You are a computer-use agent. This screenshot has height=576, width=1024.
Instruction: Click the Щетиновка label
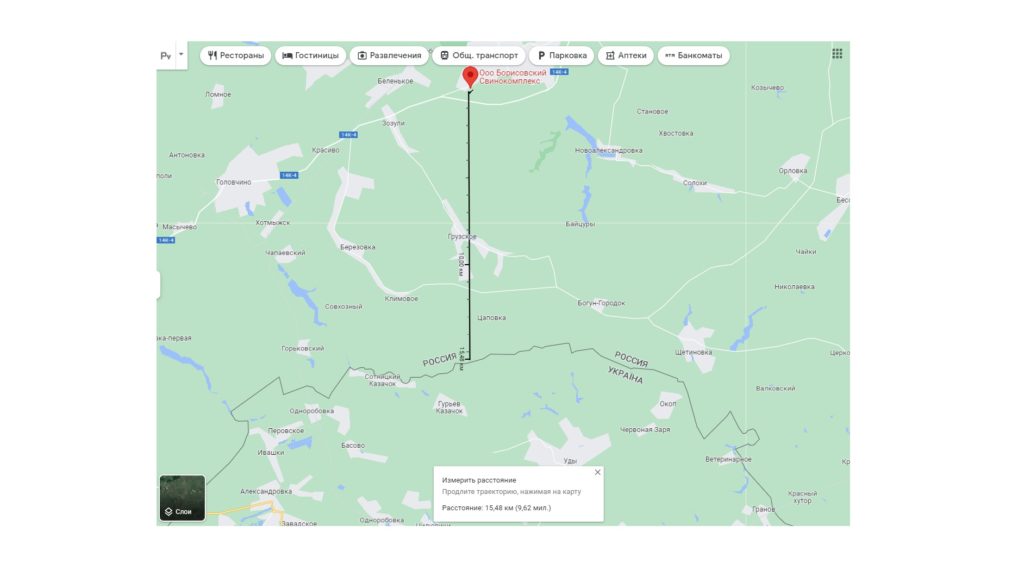point(693,352)
